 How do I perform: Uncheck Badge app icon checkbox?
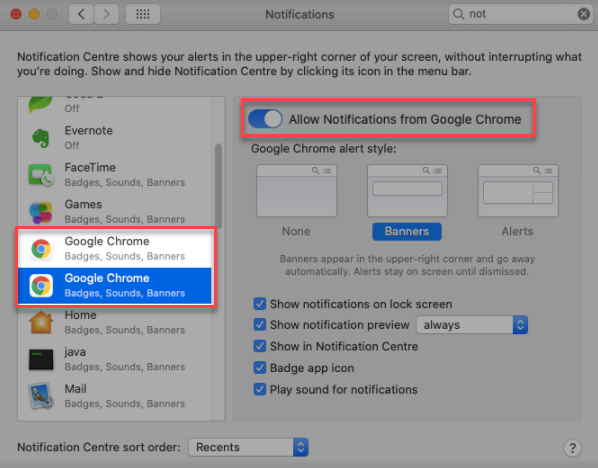[260, 368]
